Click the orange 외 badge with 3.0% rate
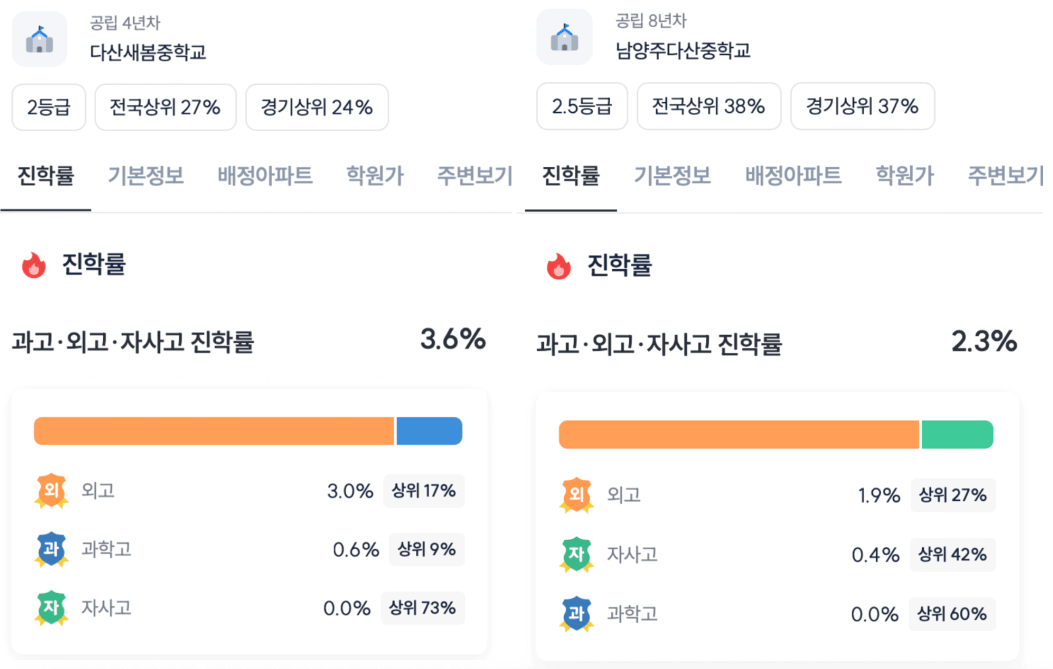 52,491
